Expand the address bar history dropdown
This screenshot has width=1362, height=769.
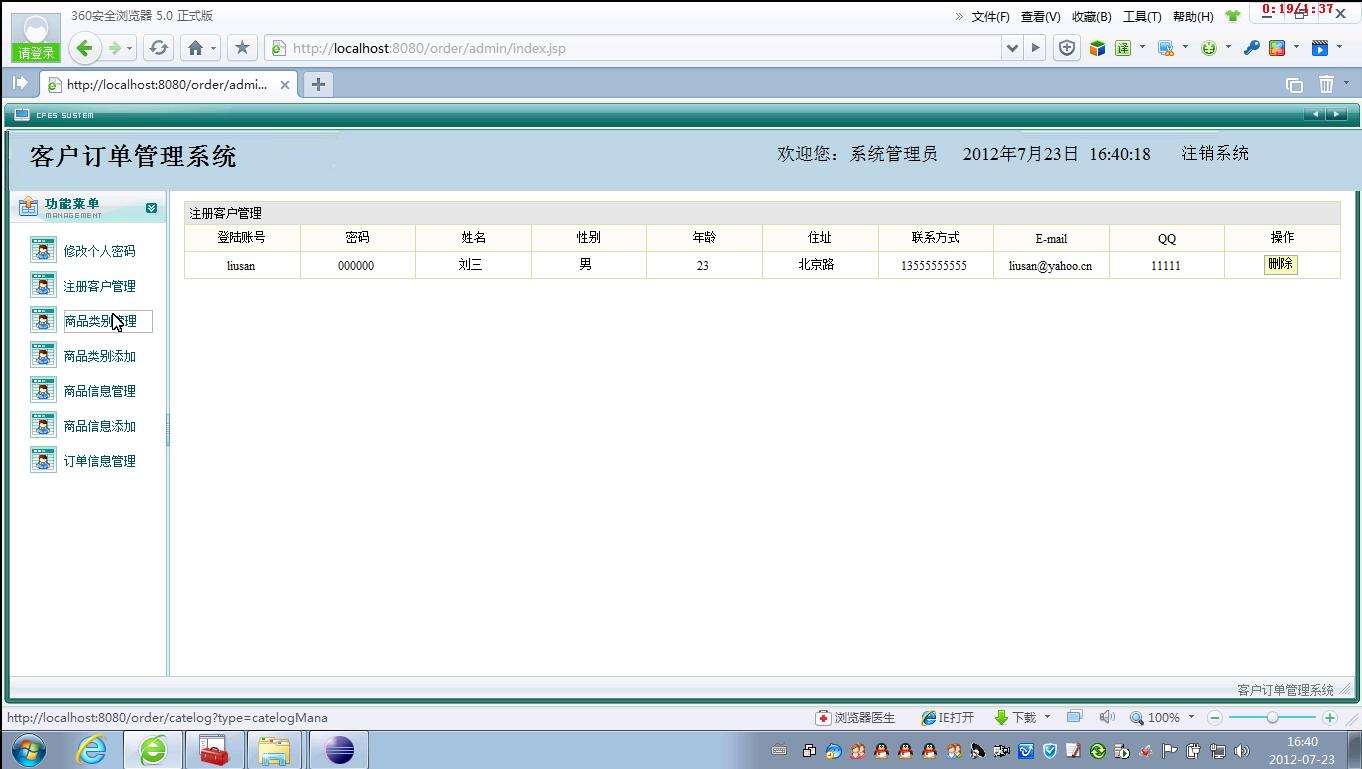[1012, 48]
